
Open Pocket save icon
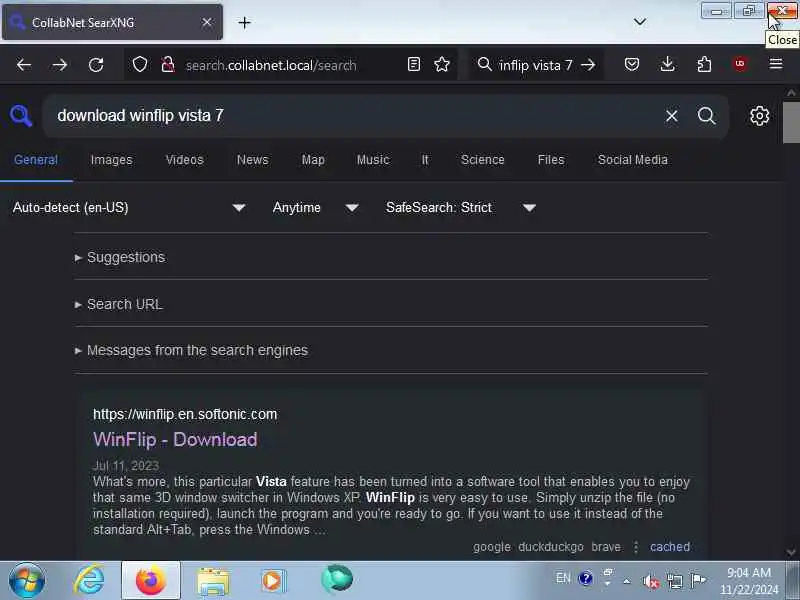(x=632, y=64)
